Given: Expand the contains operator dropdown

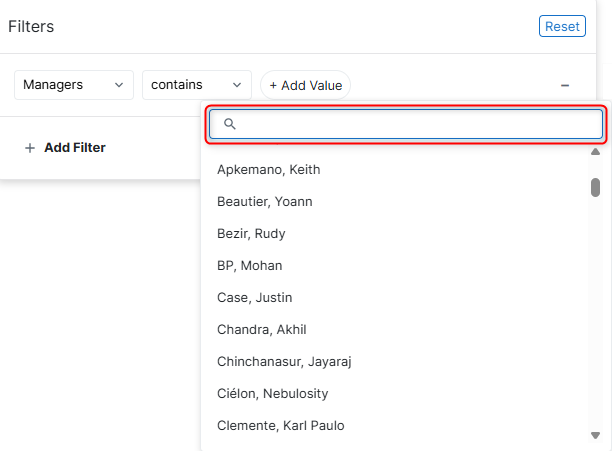Looking at the screenshot, I should click(196, 85).
